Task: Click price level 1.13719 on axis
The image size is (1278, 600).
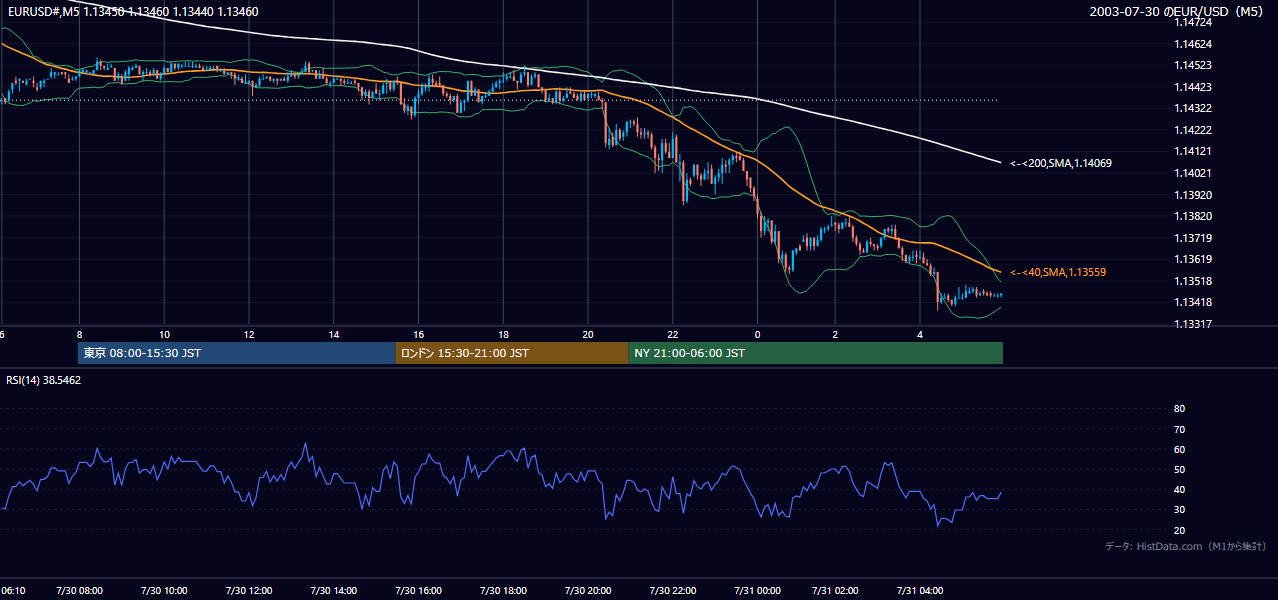Action: click(x=1192, y=238)
